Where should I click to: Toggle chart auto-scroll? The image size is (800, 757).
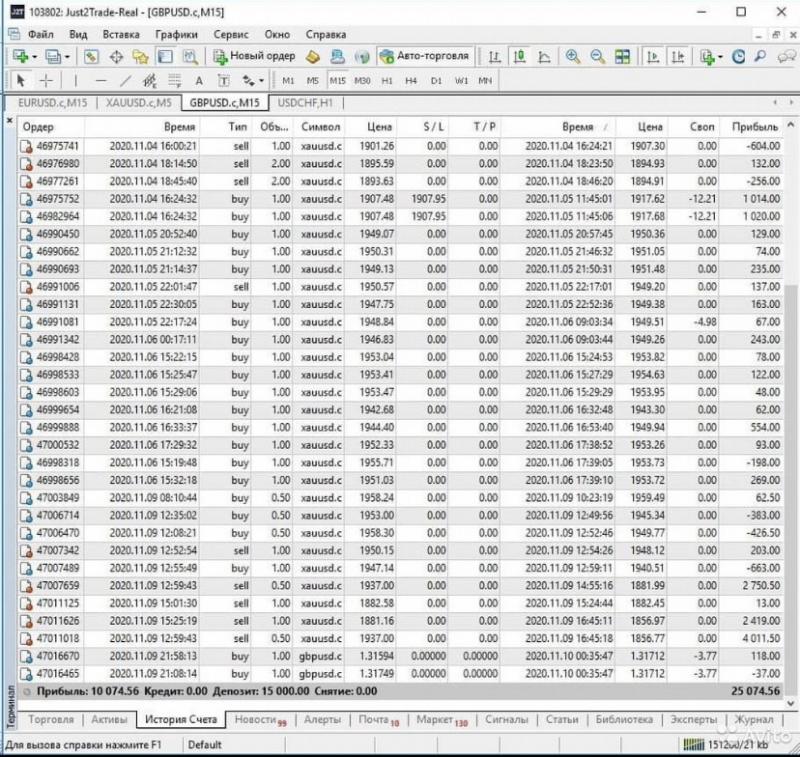(x=653, y=57)
